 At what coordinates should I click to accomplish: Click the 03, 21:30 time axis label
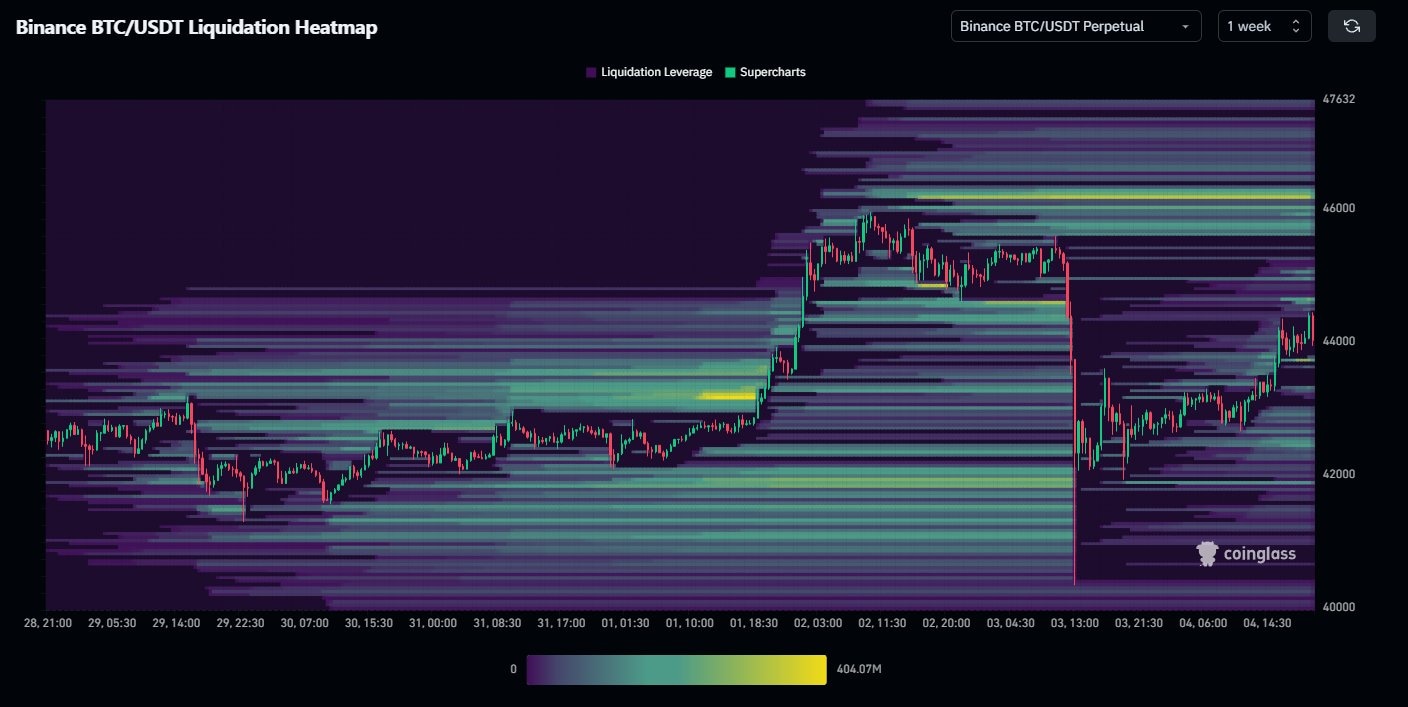1139,623
